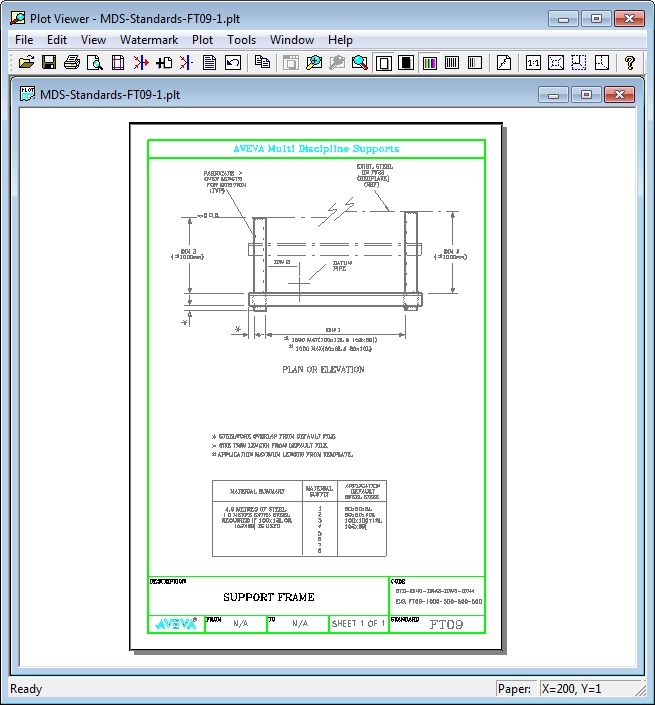The height and width of the screenshot is (705, 655).
Task: Expand the Tools menu
Action: coord(241,40)
